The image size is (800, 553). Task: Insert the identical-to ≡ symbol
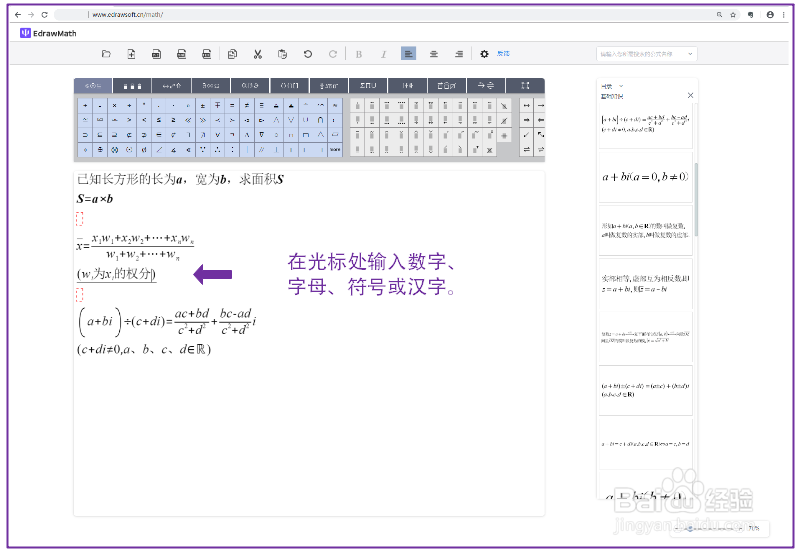coord(261,106)
